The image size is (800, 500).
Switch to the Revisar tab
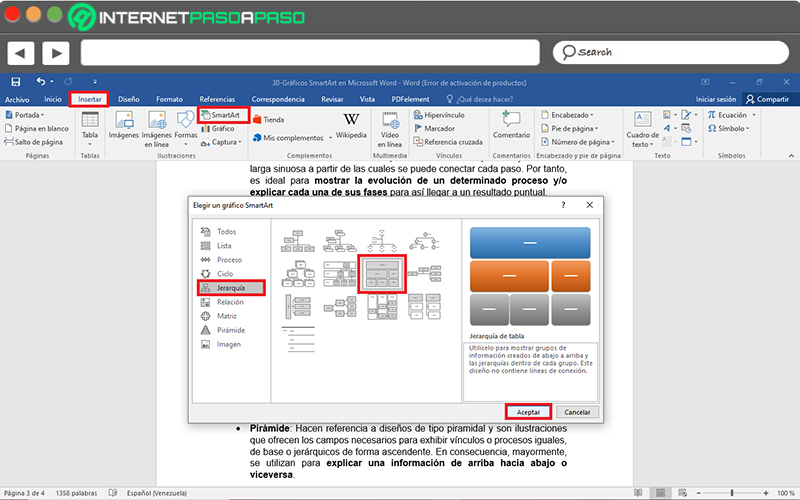(332, 99)
